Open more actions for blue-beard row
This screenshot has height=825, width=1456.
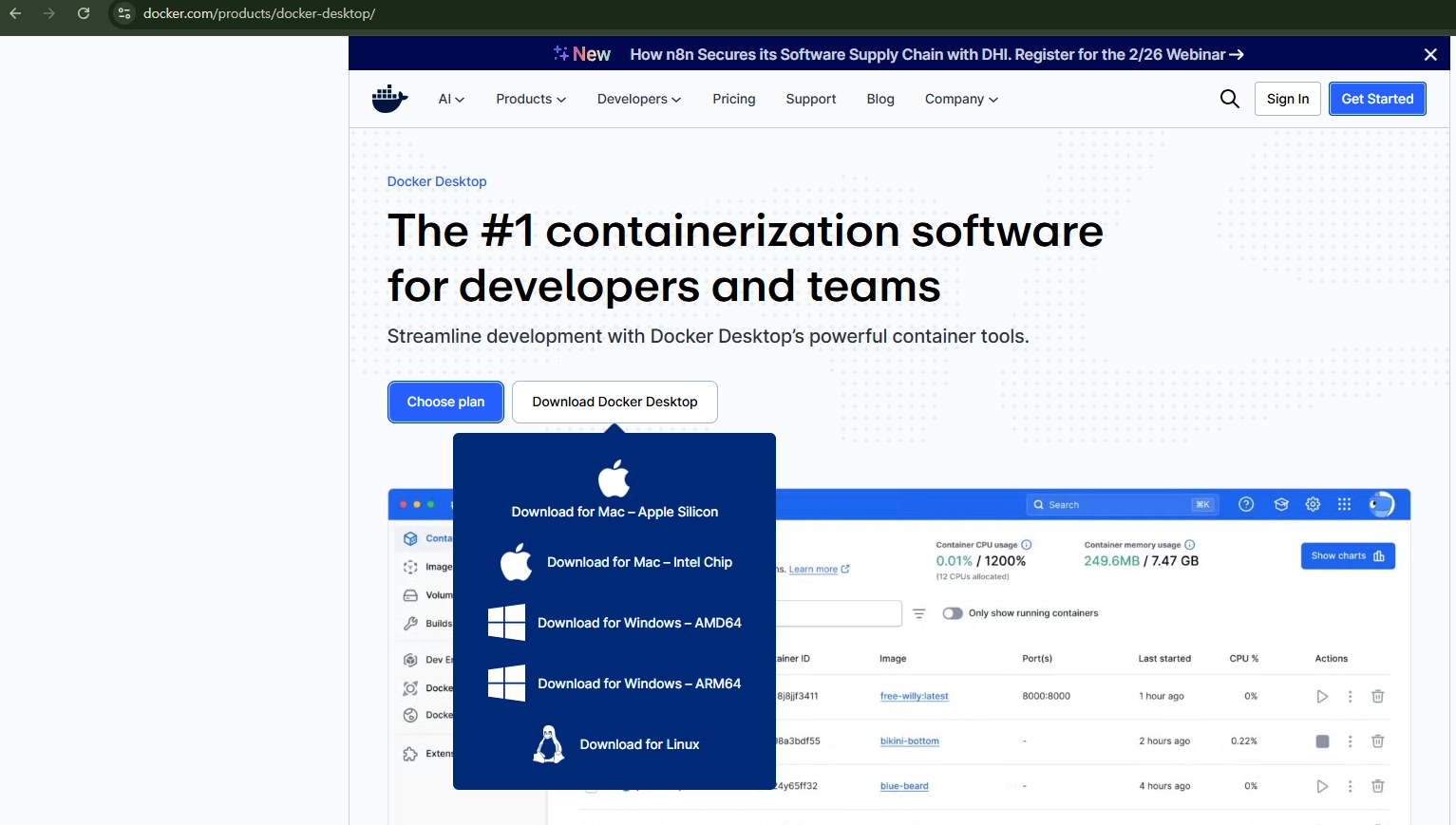click(1350, 786)
